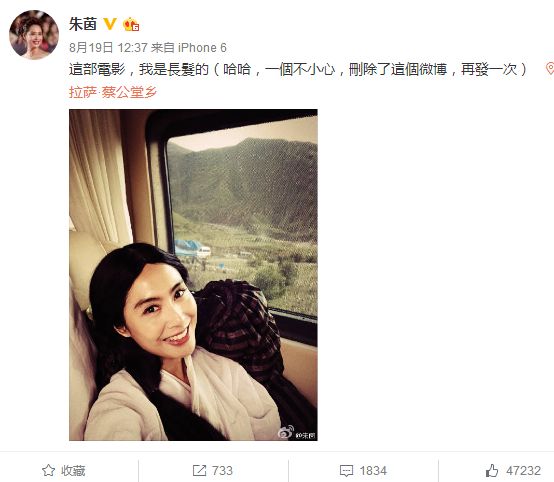View the 1834 comments count
Image resolution: width=554 pixels, height=482 pixels.
(x=373, y=471)
